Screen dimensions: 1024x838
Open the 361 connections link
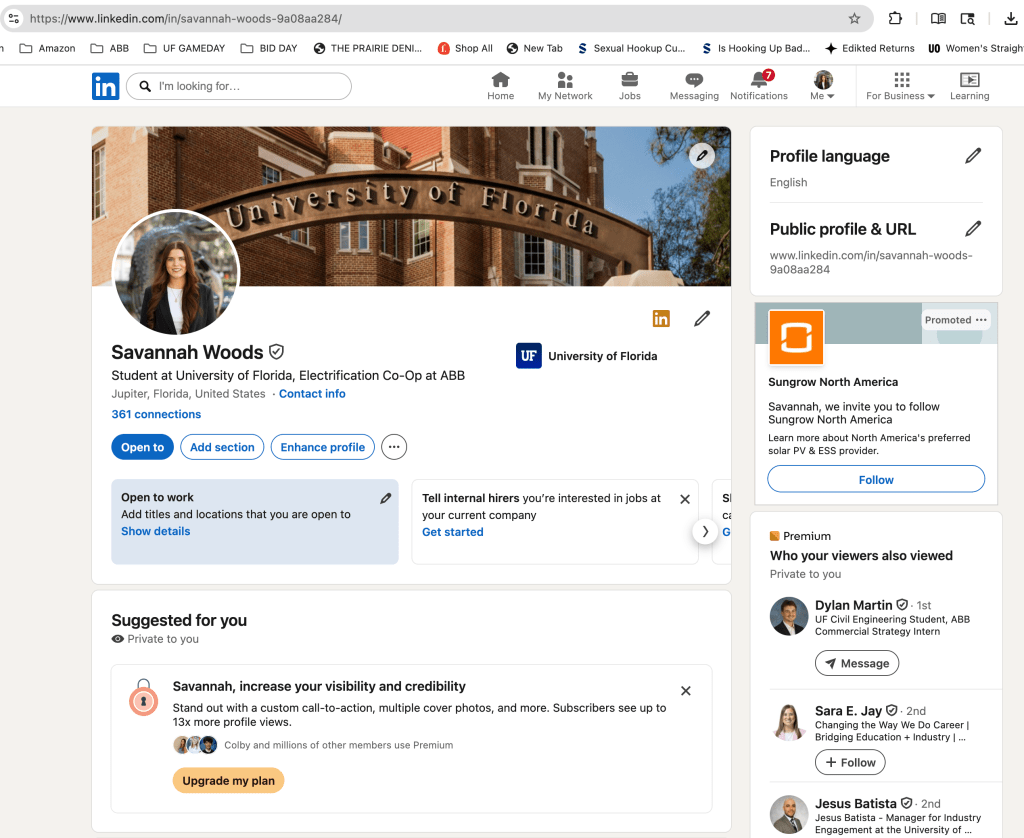[x=156, y=414]
